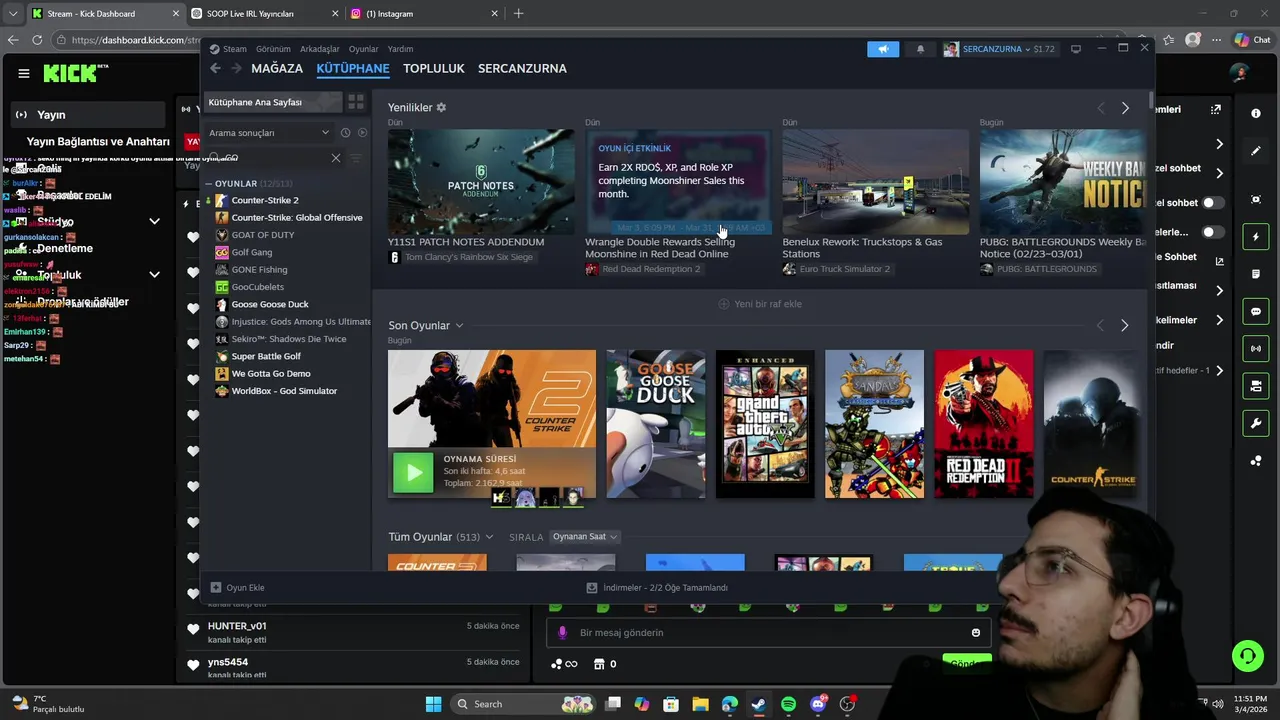Click Oyun Ekle button
The image size is (1280, 720).
tap(238, 588)
